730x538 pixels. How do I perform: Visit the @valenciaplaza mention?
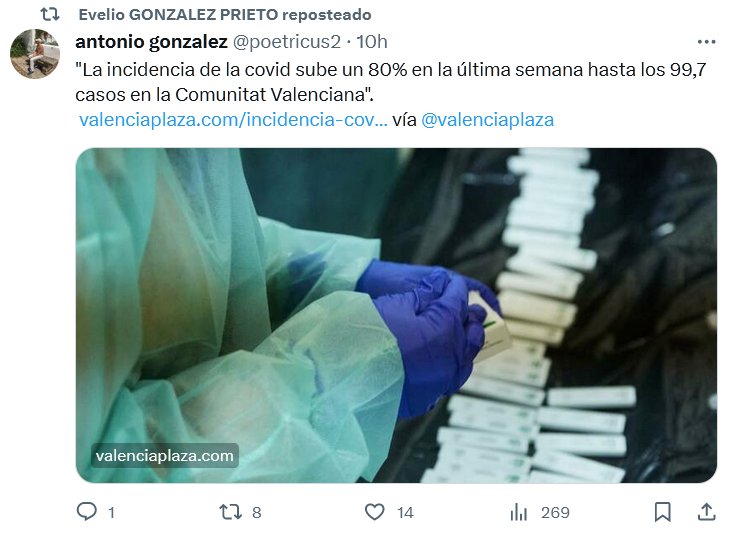[487, 120]
